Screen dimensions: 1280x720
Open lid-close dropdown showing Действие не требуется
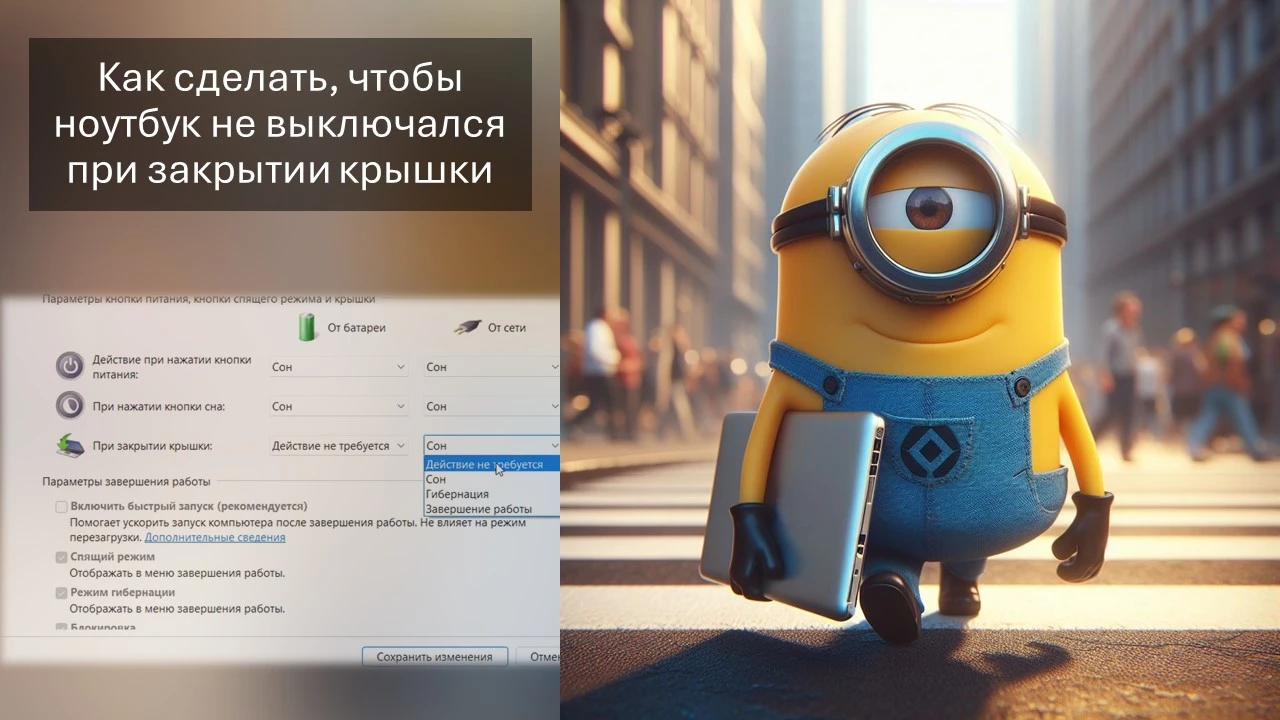click(x=339, y=445)
